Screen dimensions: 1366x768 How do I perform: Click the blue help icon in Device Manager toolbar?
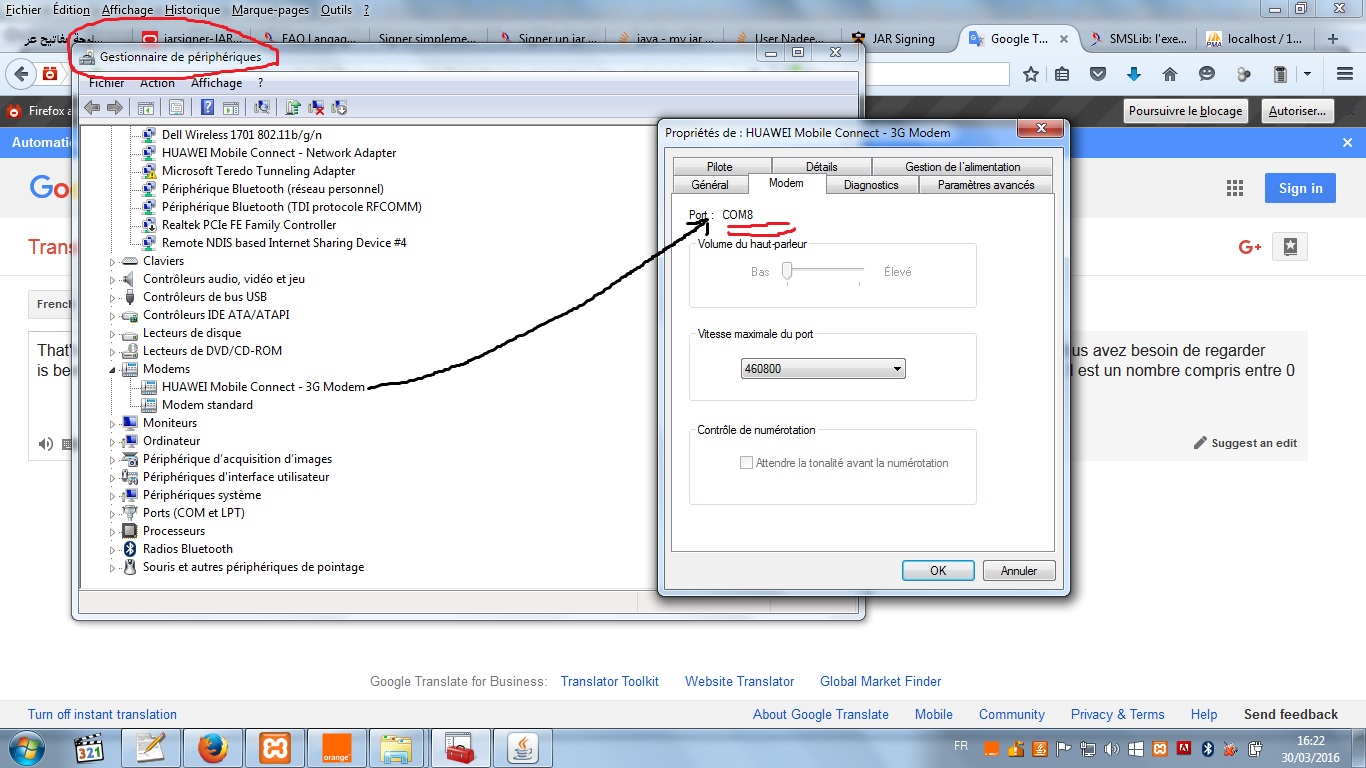point(207,108)
